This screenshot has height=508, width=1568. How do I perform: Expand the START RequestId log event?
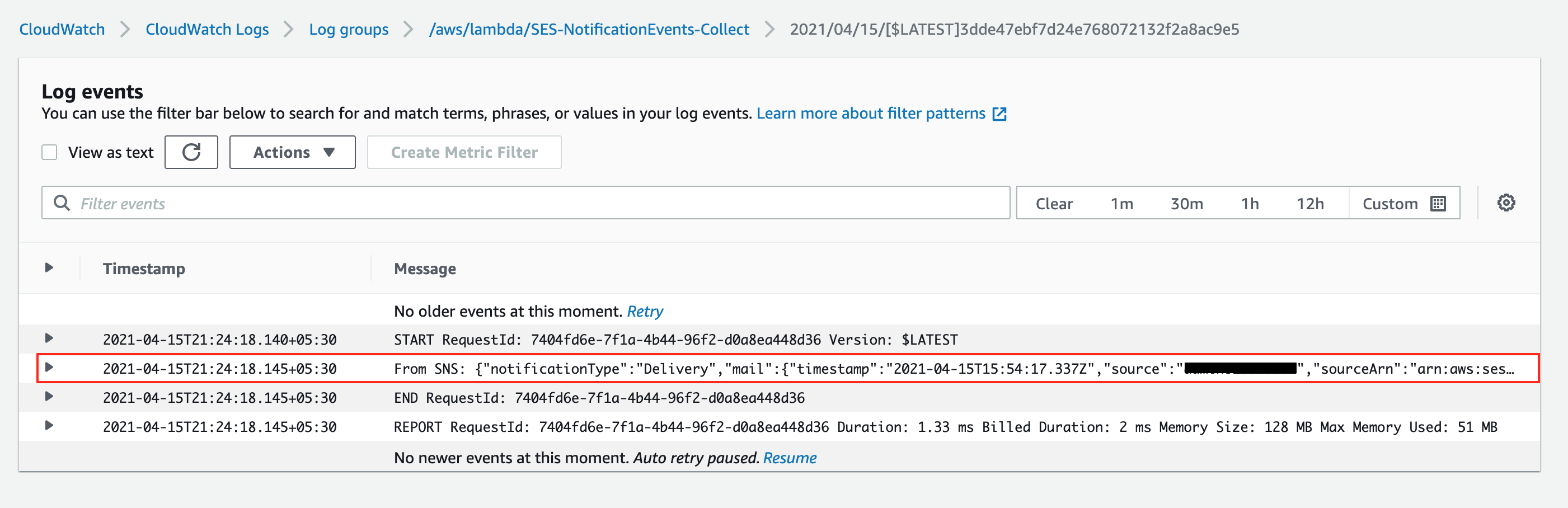coord(49,338)
